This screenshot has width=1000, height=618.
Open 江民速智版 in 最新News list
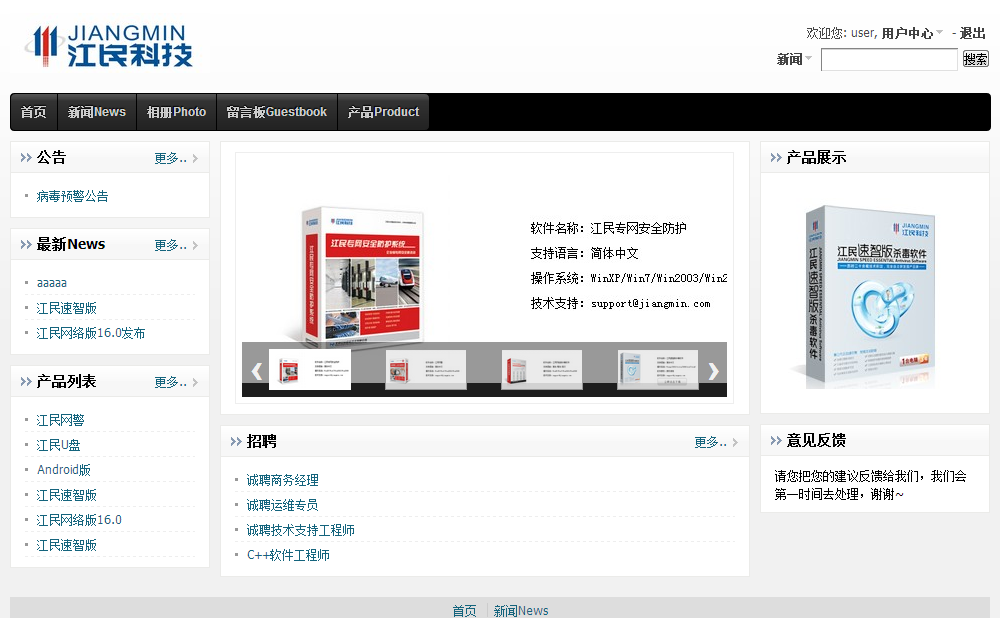66,308
